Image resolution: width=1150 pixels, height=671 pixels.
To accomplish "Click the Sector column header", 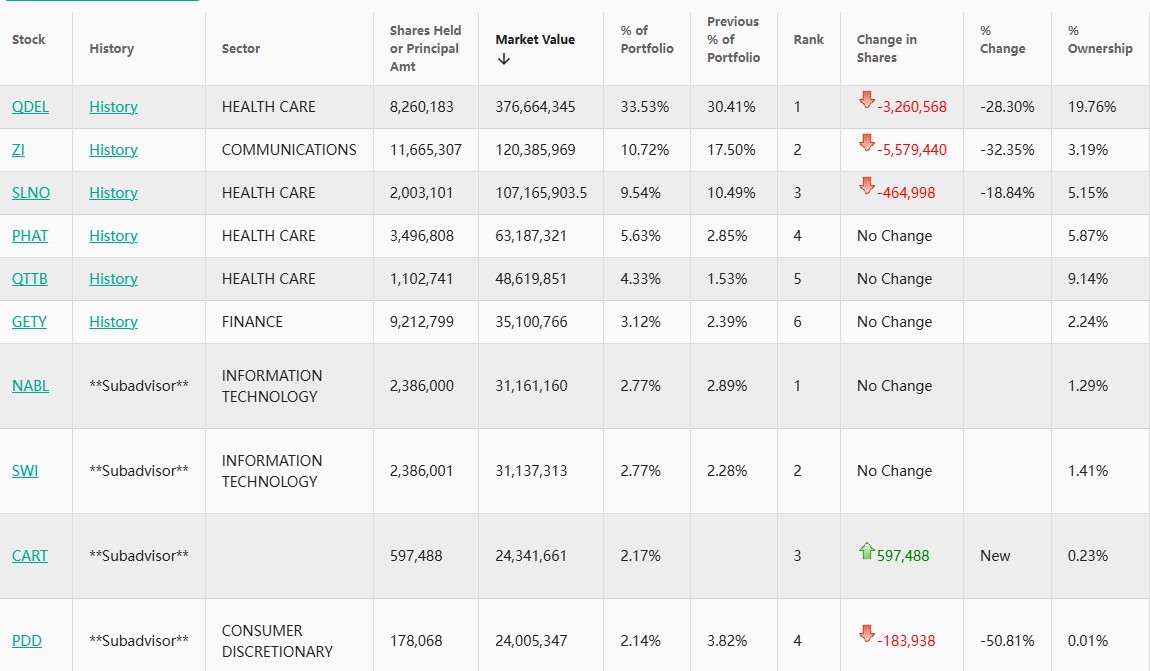I will tap(241, 49).
